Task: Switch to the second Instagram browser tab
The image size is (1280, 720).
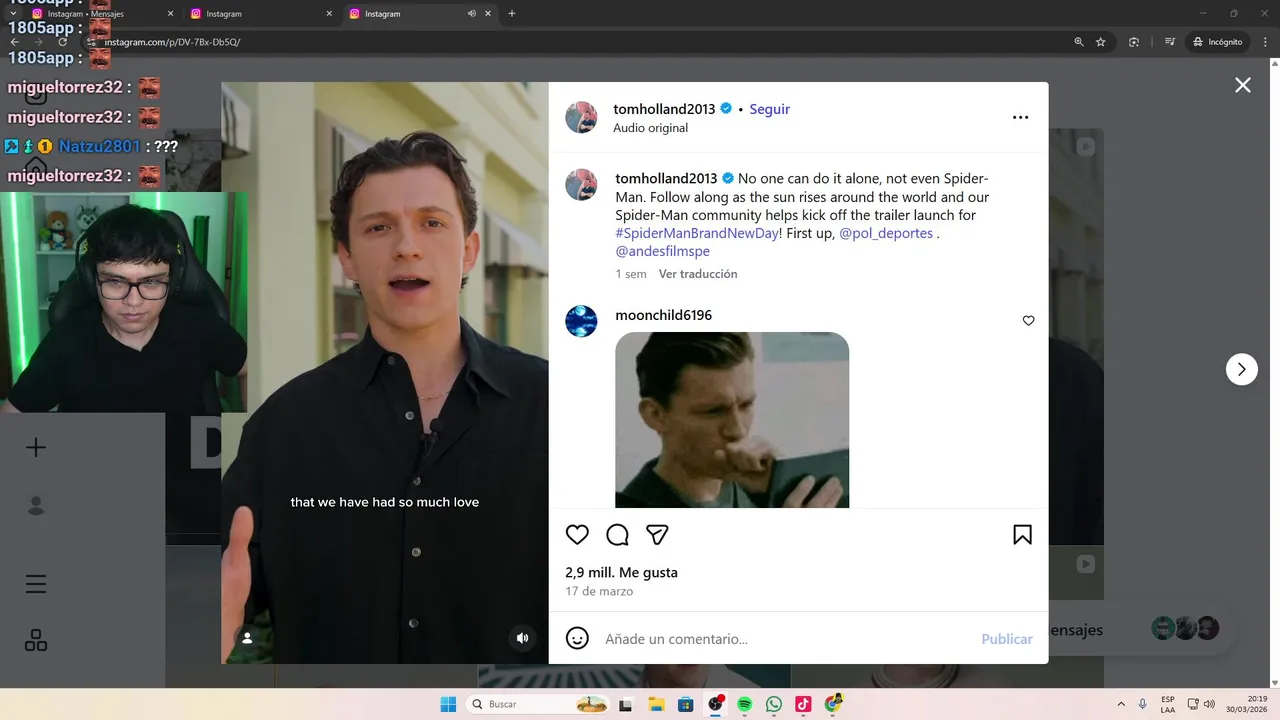Action: [262, 14]
